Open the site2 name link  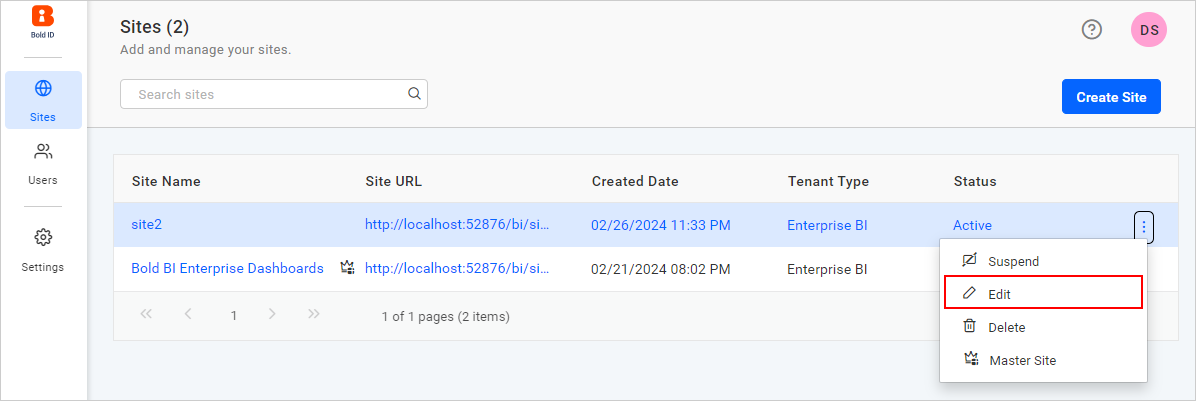pos(146,225)
